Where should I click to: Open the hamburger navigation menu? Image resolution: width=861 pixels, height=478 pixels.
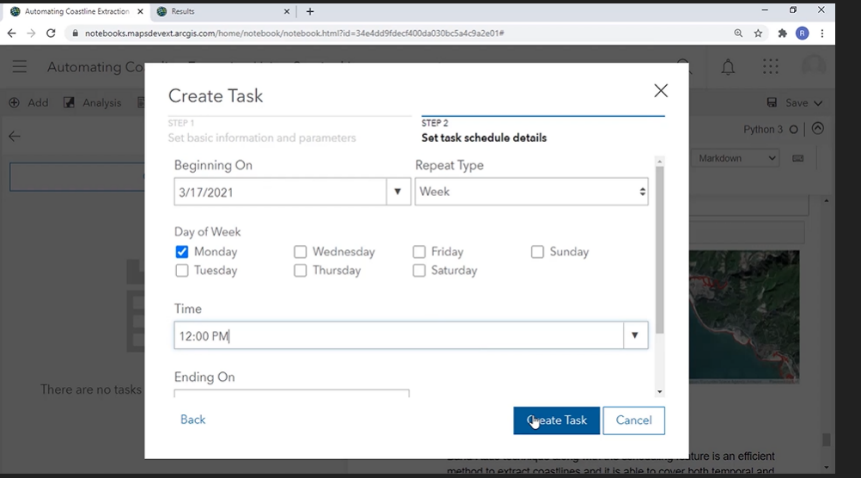(x=20, y=67)
